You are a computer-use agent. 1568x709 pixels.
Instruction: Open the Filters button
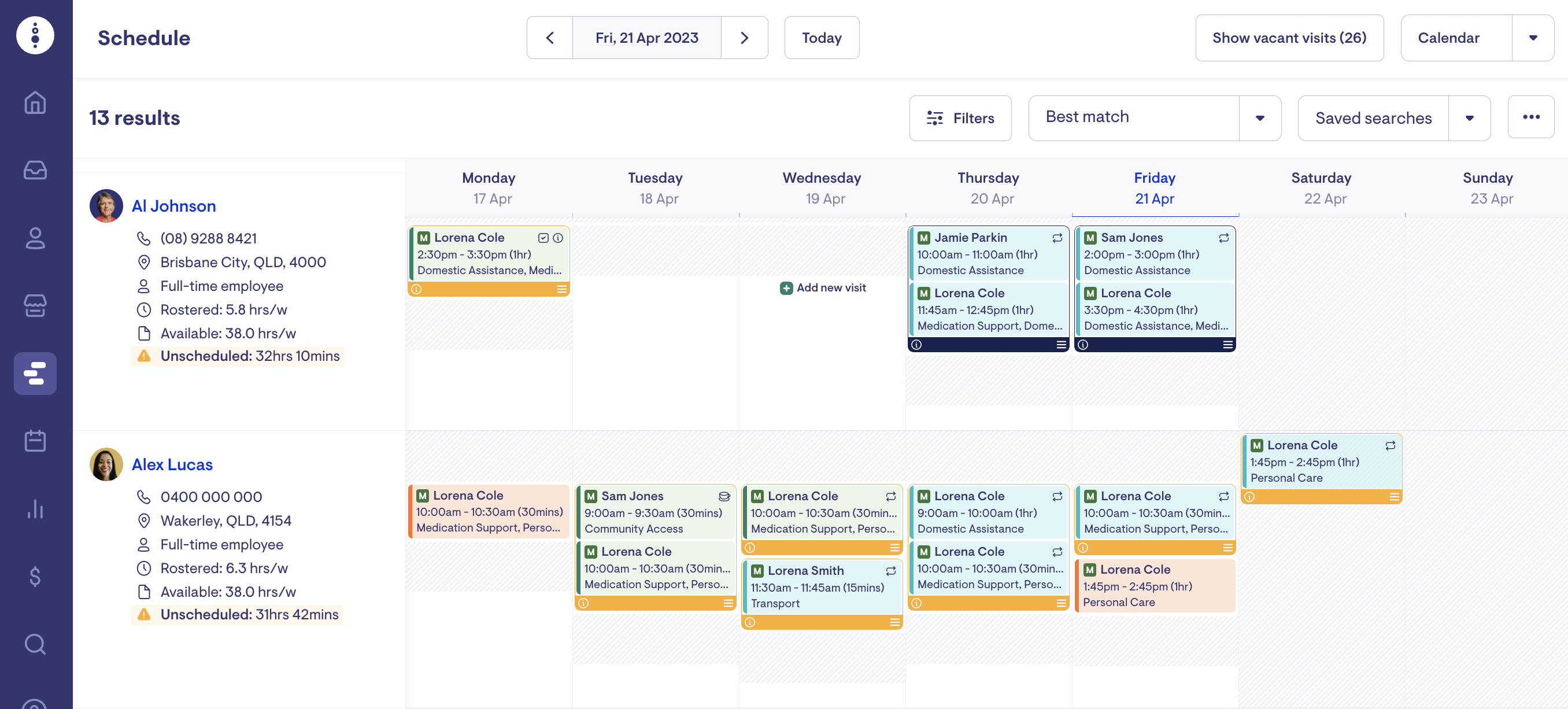960,118
